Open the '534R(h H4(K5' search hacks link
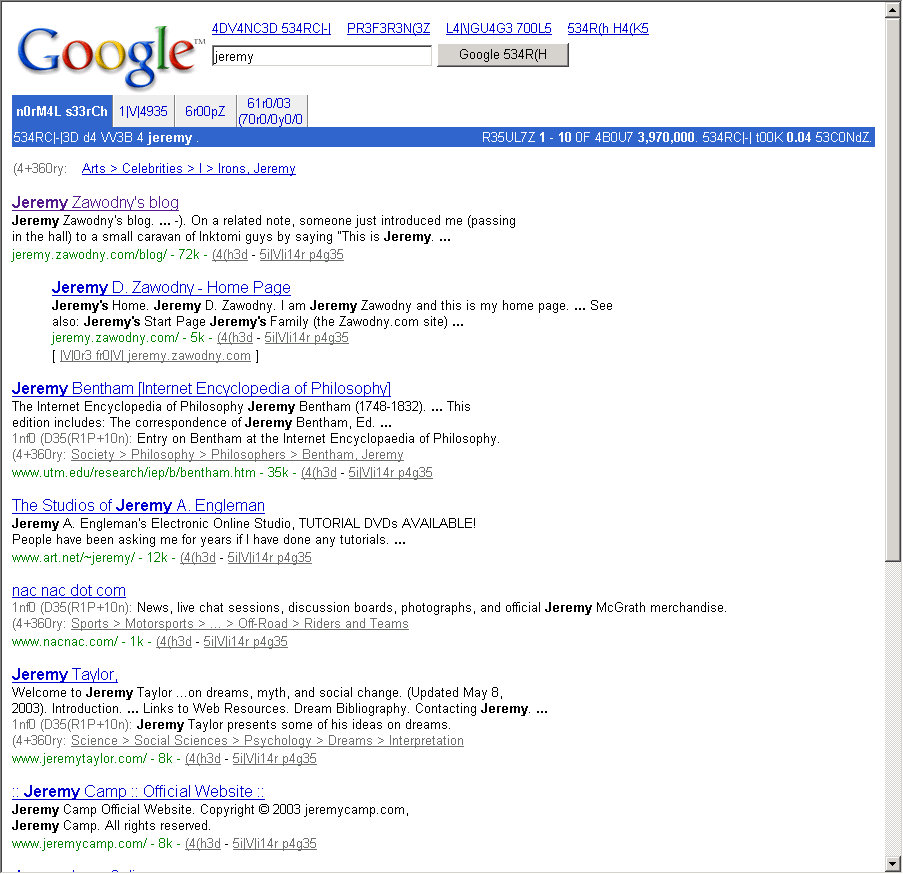The height and width of the screenshot is (874, 903). [608, 29]
